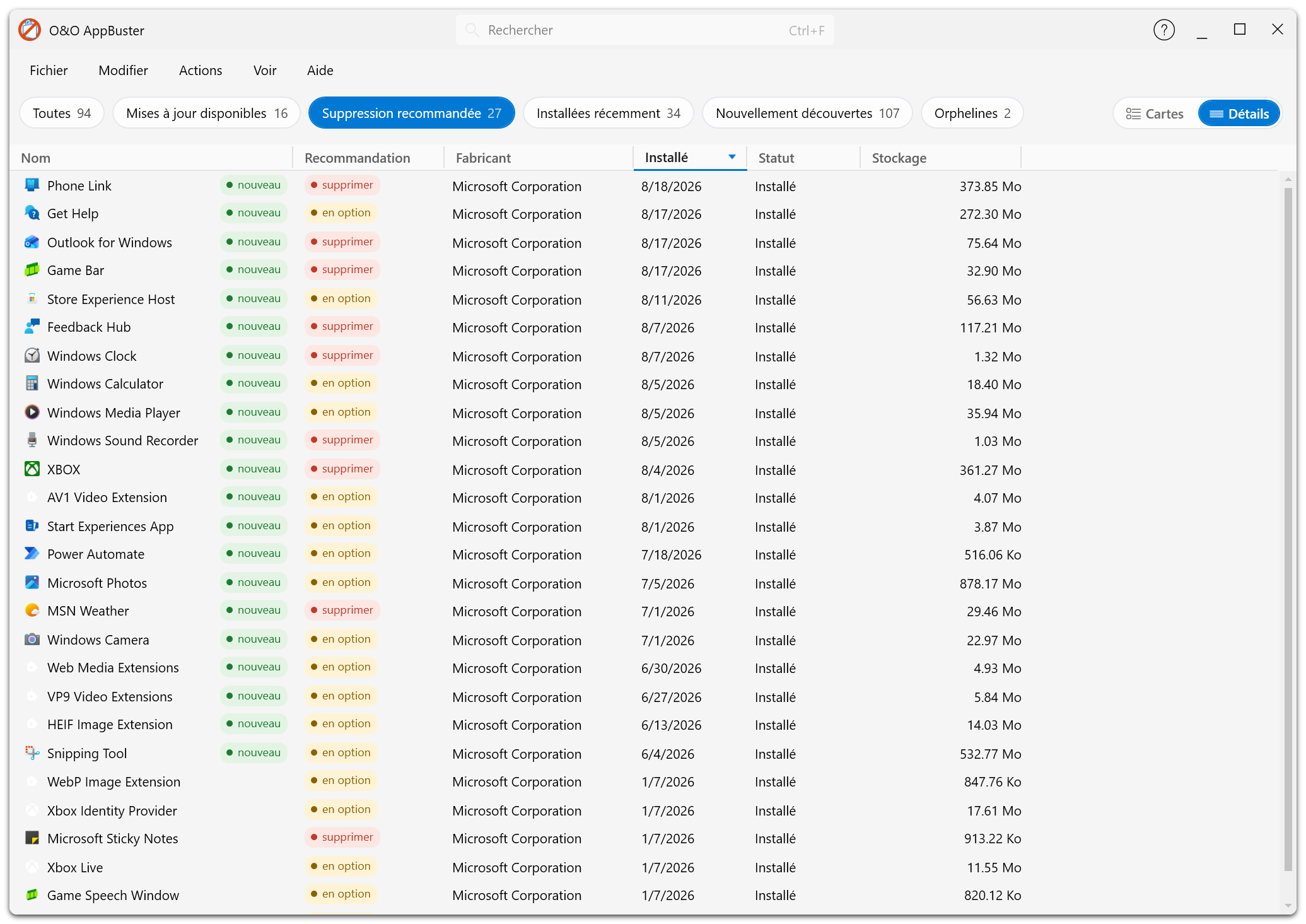Switch to Détails view
This screenshot has width=1306, height=924.
1239,114
